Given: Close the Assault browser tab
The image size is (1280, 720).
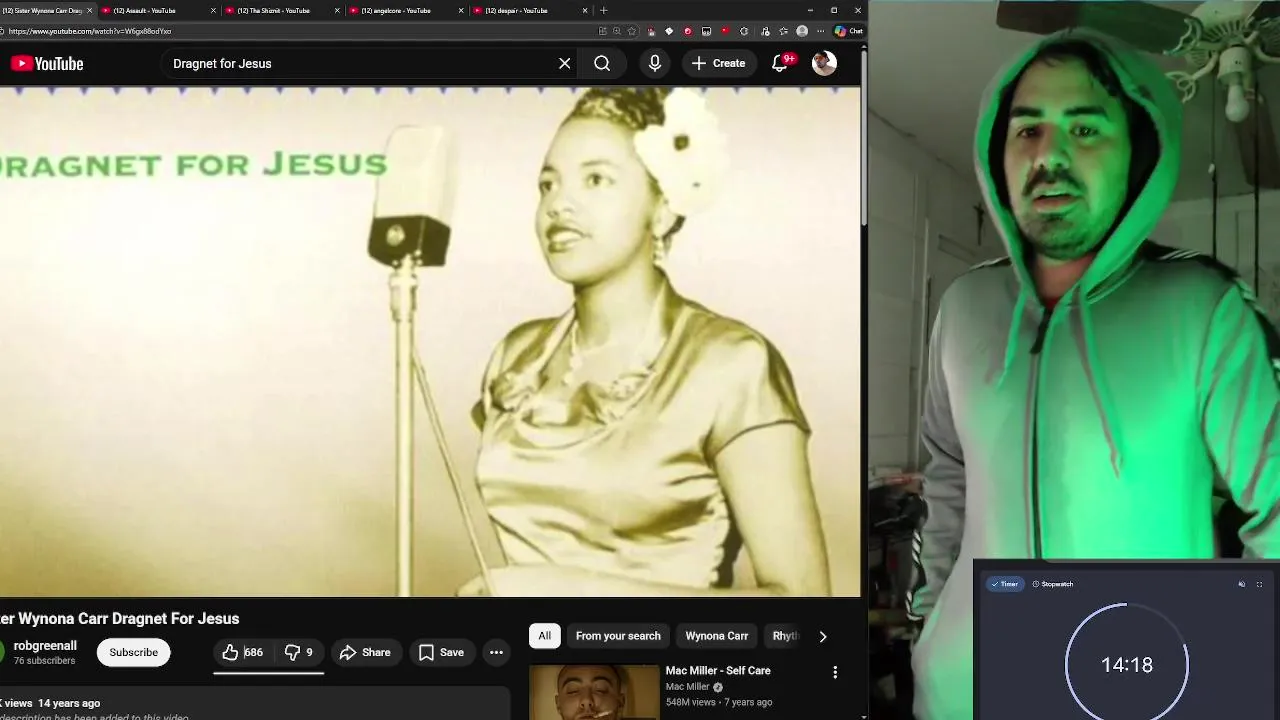Looking at the screenshot, I should point(213,10).
